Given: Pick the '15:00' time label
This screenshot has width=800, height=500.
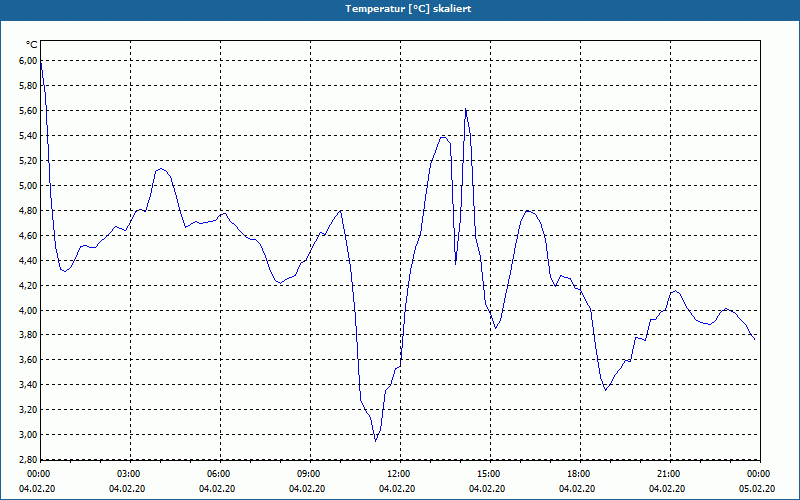Looking at the screenshot, I should tap(488, 474).
